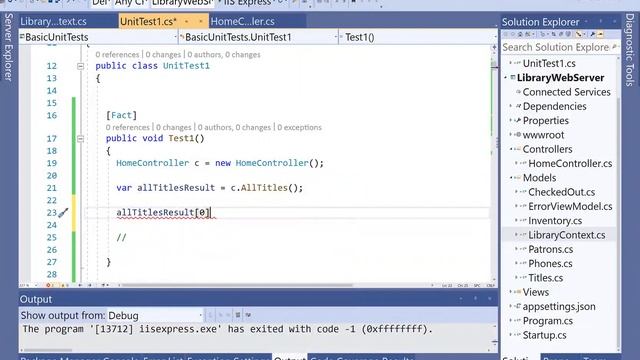Click '0 references' CodeLens above UnitTest1 class
640x360 pixels.
(x=117, y=54)
